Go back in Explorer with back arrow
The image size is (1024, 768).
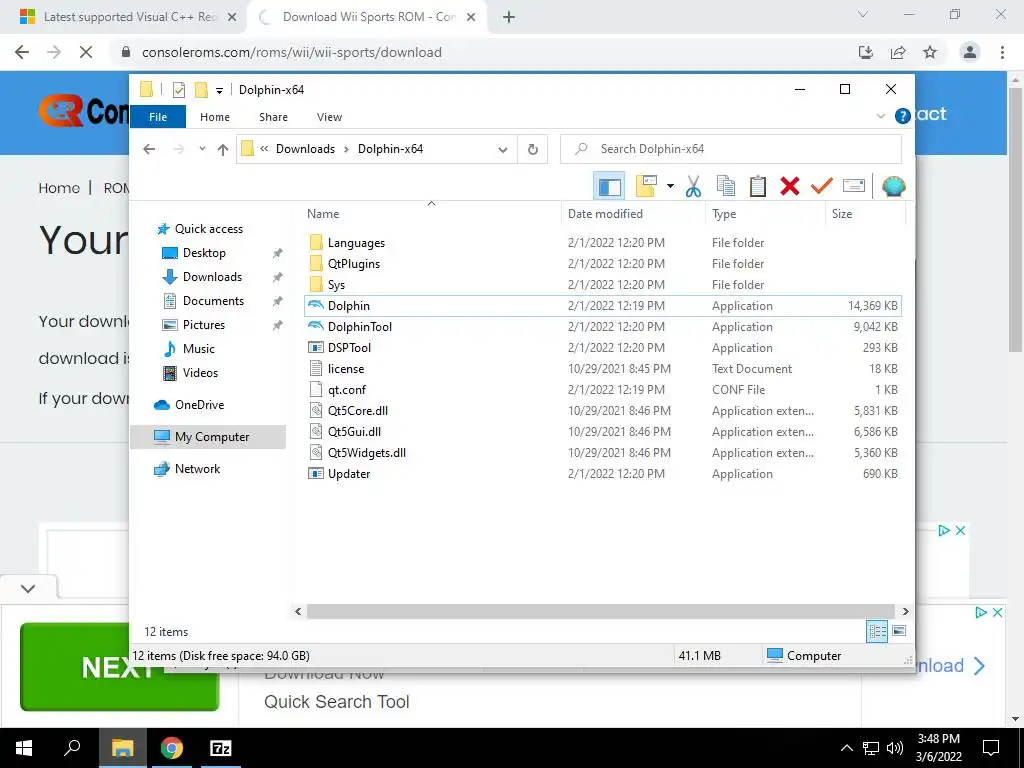[x=149, y=149]
